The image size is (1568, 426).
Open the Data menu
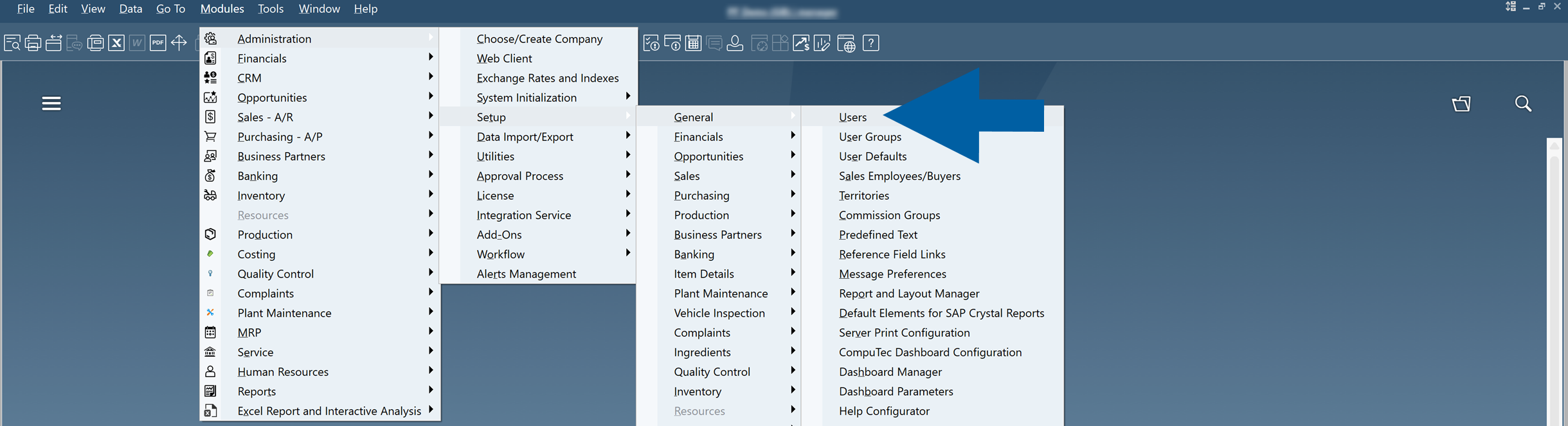click(x=131, y=9)
